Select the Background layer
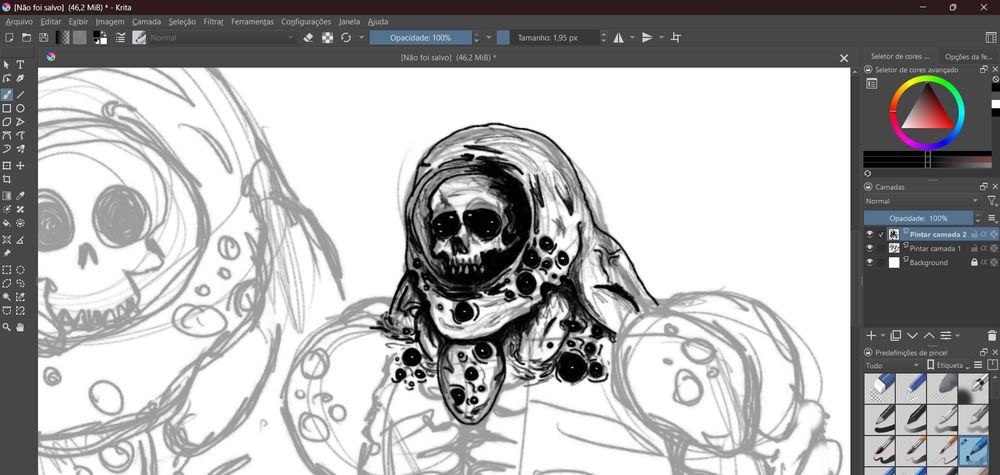 (928, 262)
